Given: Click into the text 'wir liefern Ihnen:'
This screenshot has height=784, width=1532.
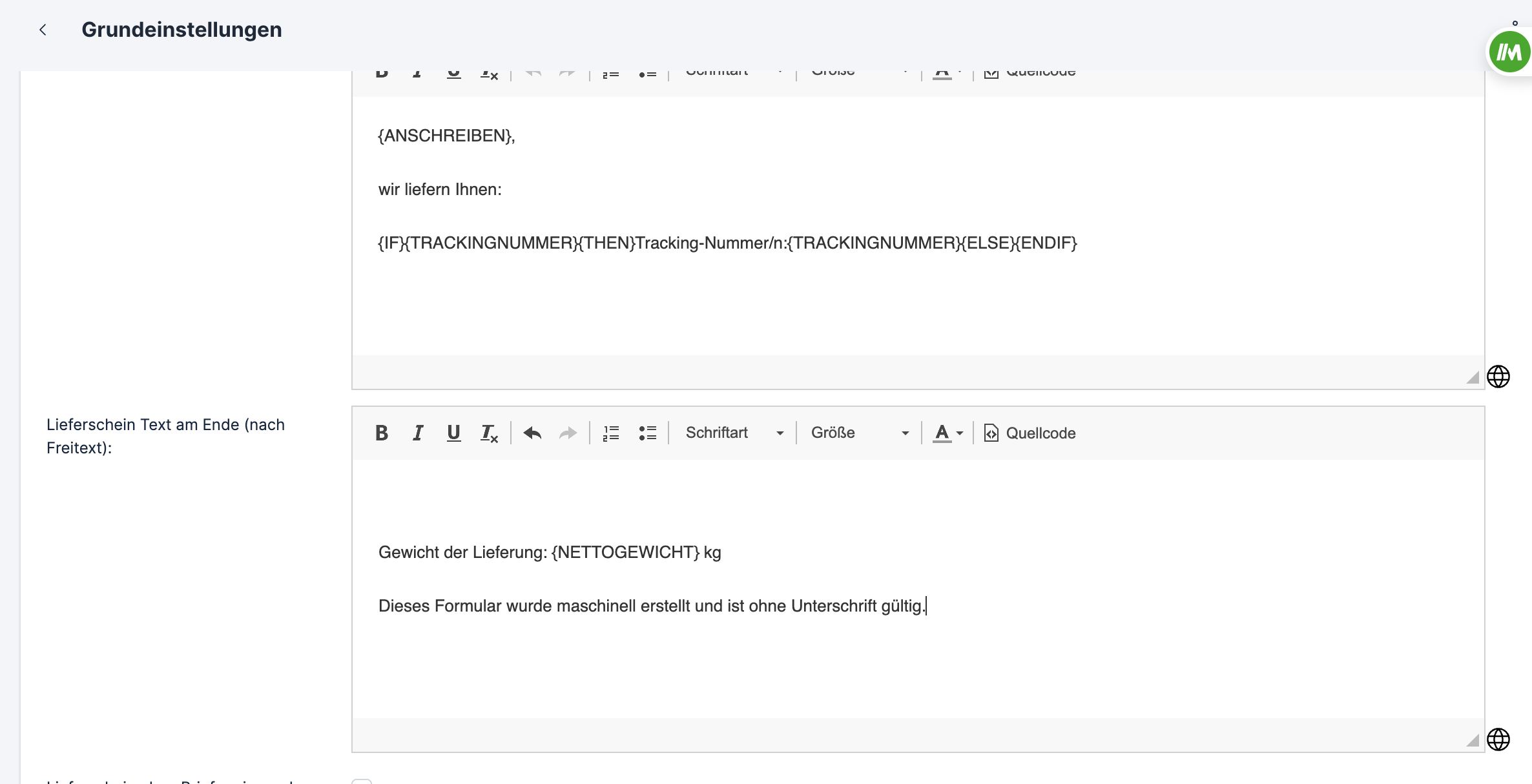Looking at the screenshot, I should (440, 189).
